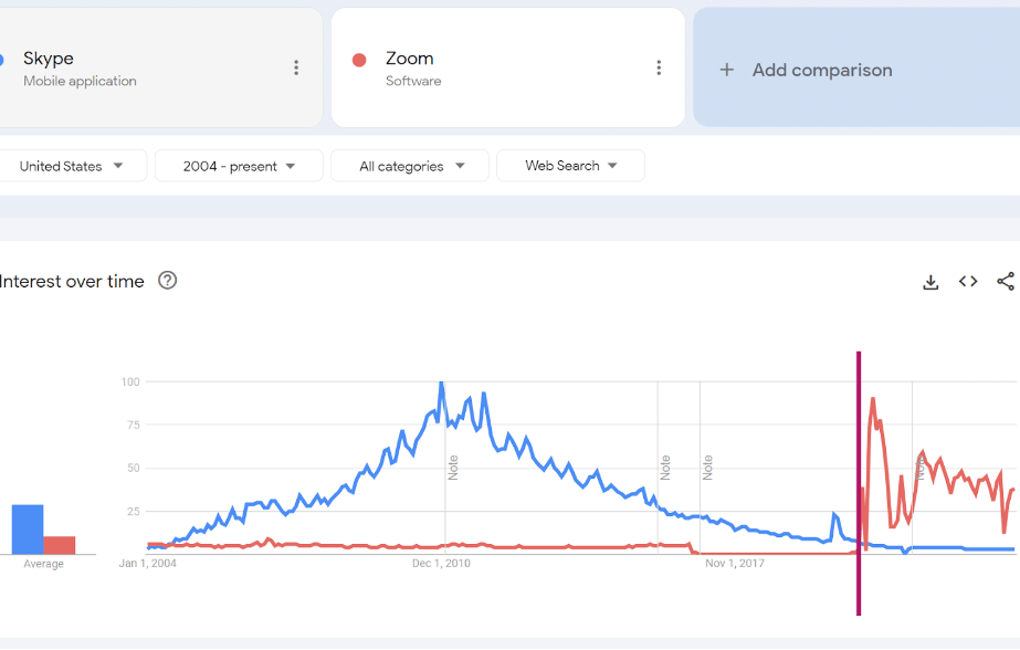Click the blue Skype average bar

[x=27, y=529]
